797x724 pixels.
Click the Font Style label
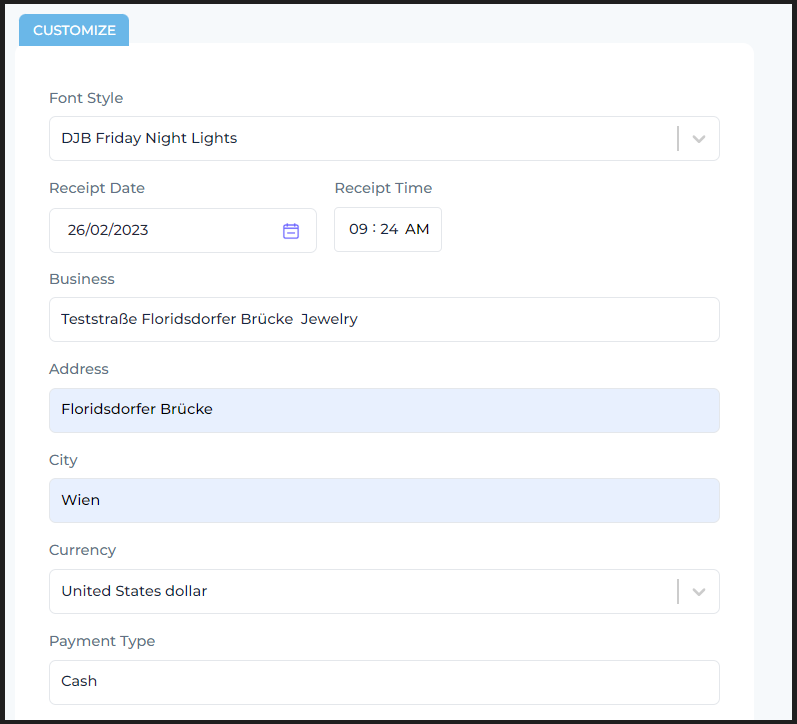pos(86,98)
